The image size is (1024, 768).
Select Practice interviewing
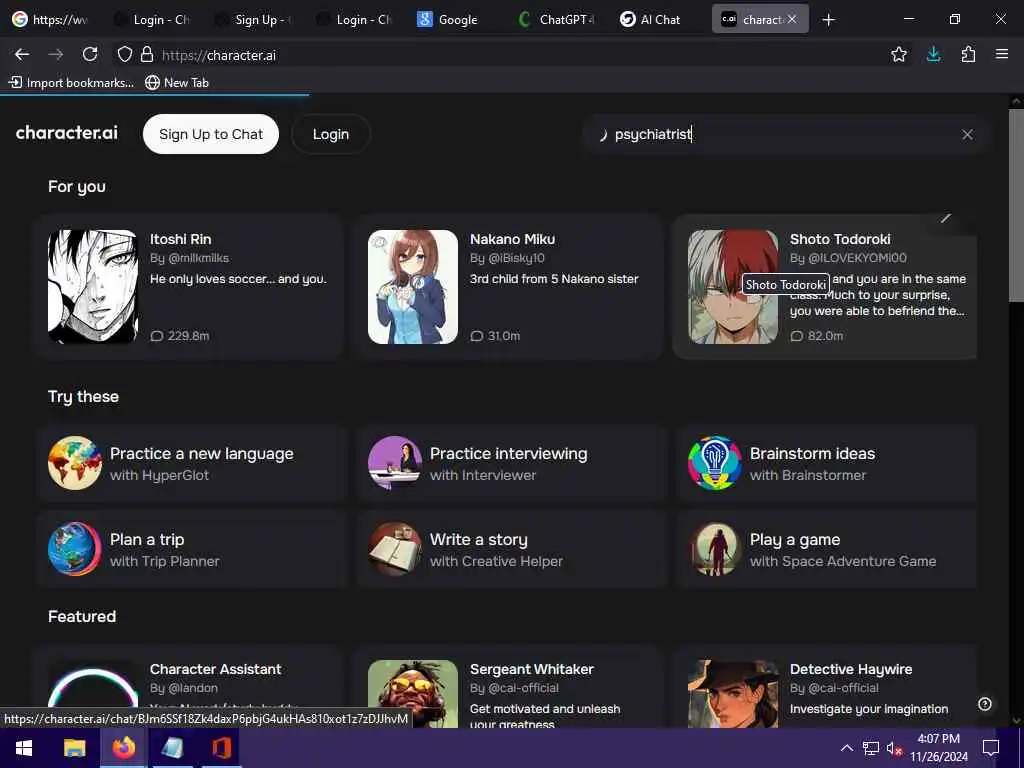(x=511, y=463)
